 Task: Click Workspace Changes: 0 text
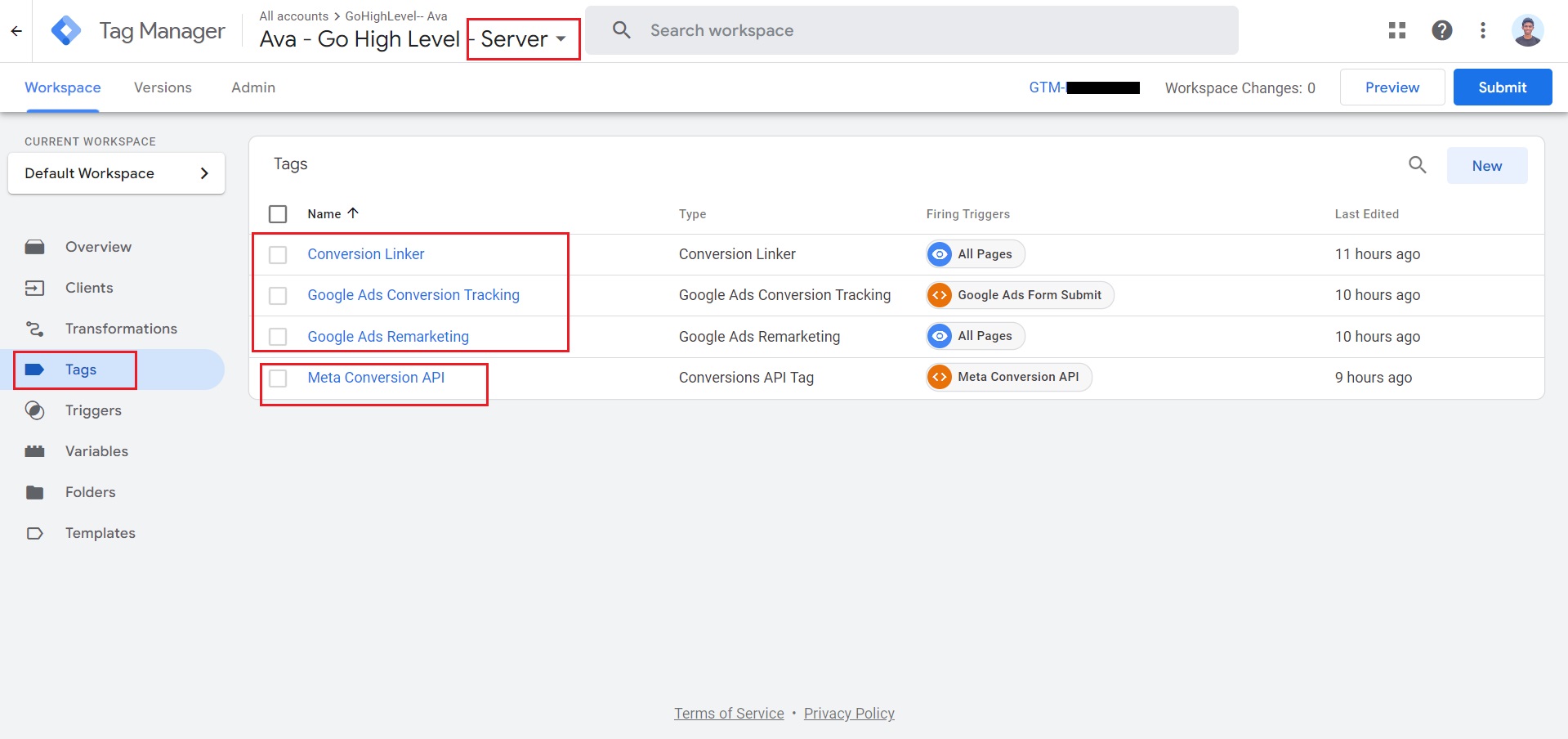[x=1240, y=88]
